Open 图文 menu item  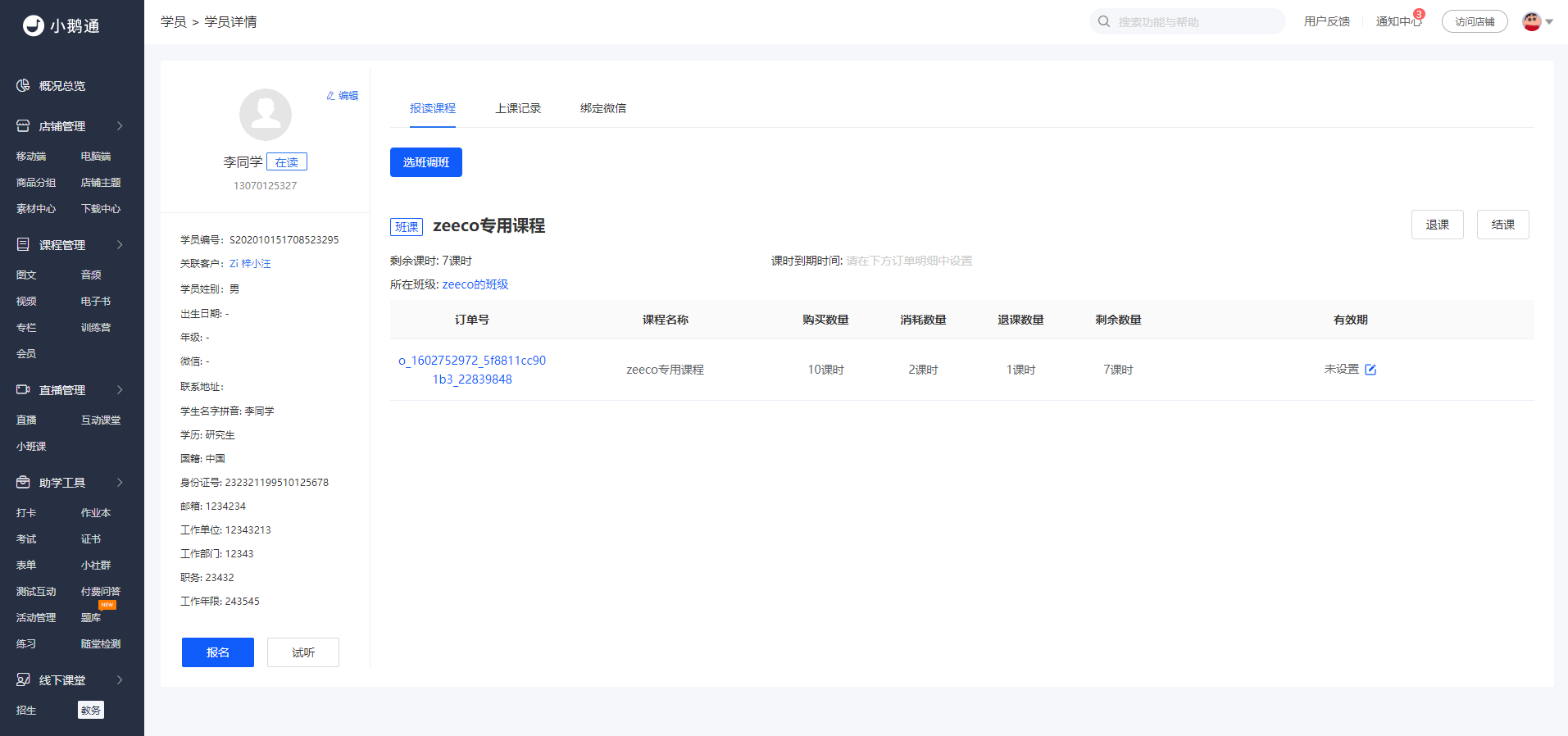(x=26, y=275)
